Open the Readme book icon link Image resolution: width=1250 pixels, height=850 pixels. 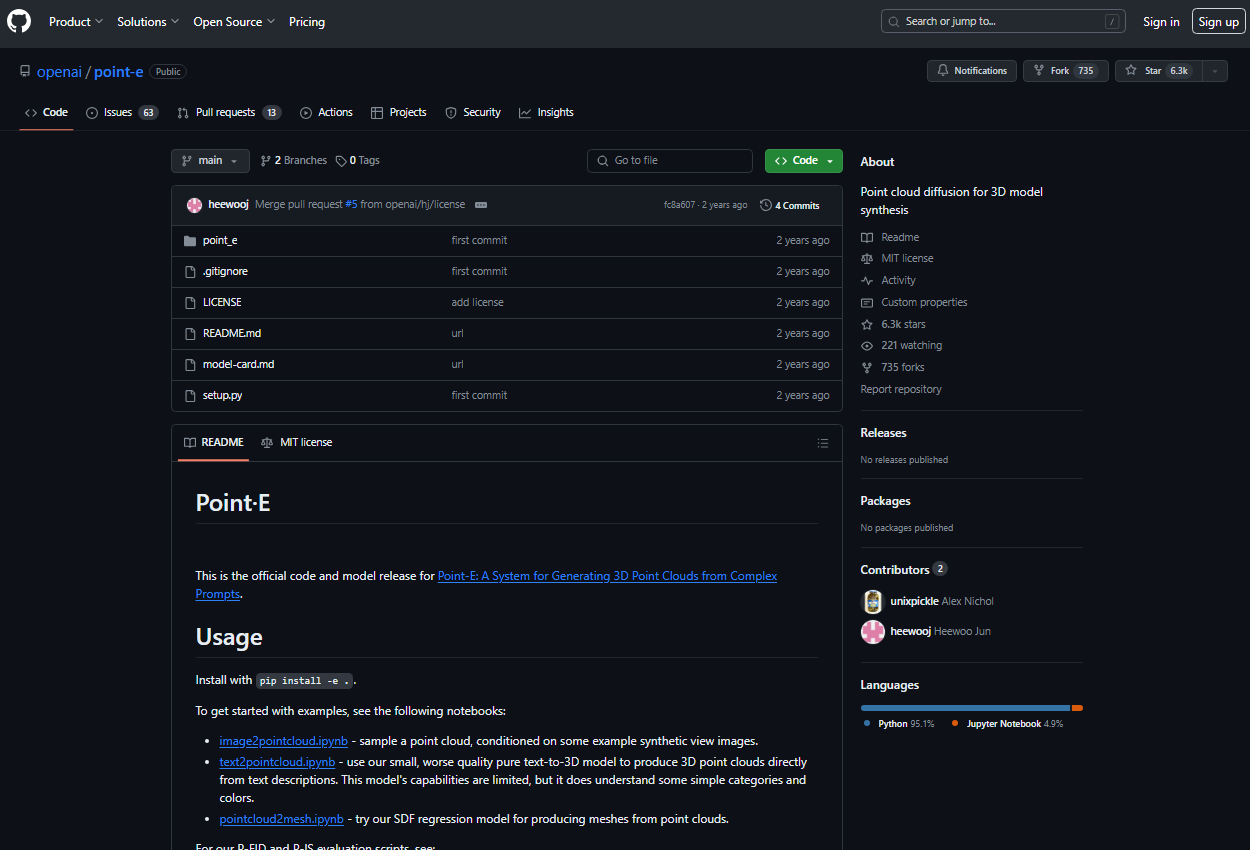867,237
